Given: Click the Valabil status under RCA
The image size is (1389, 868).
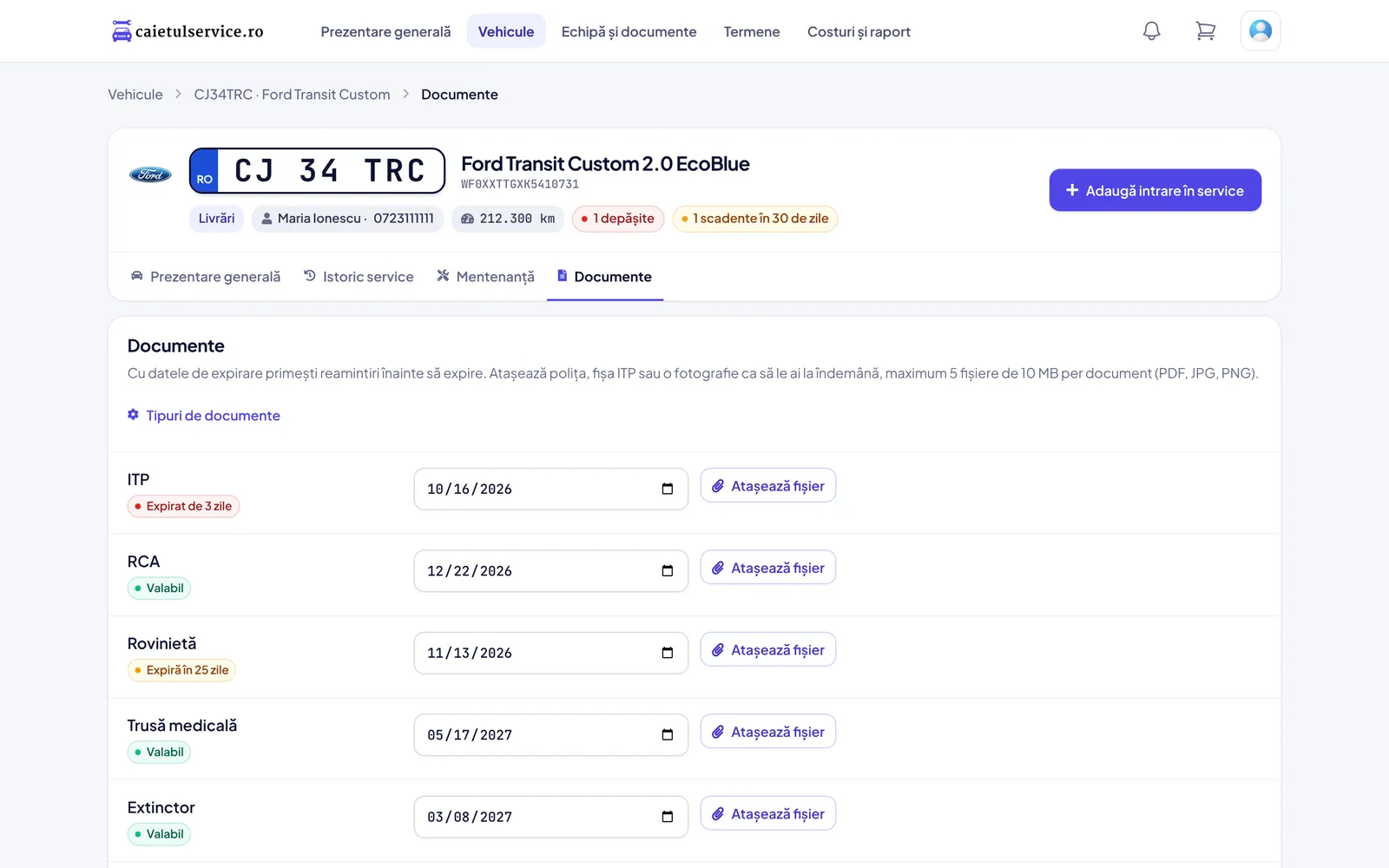Looking at the screenshot, I should 159,589.
